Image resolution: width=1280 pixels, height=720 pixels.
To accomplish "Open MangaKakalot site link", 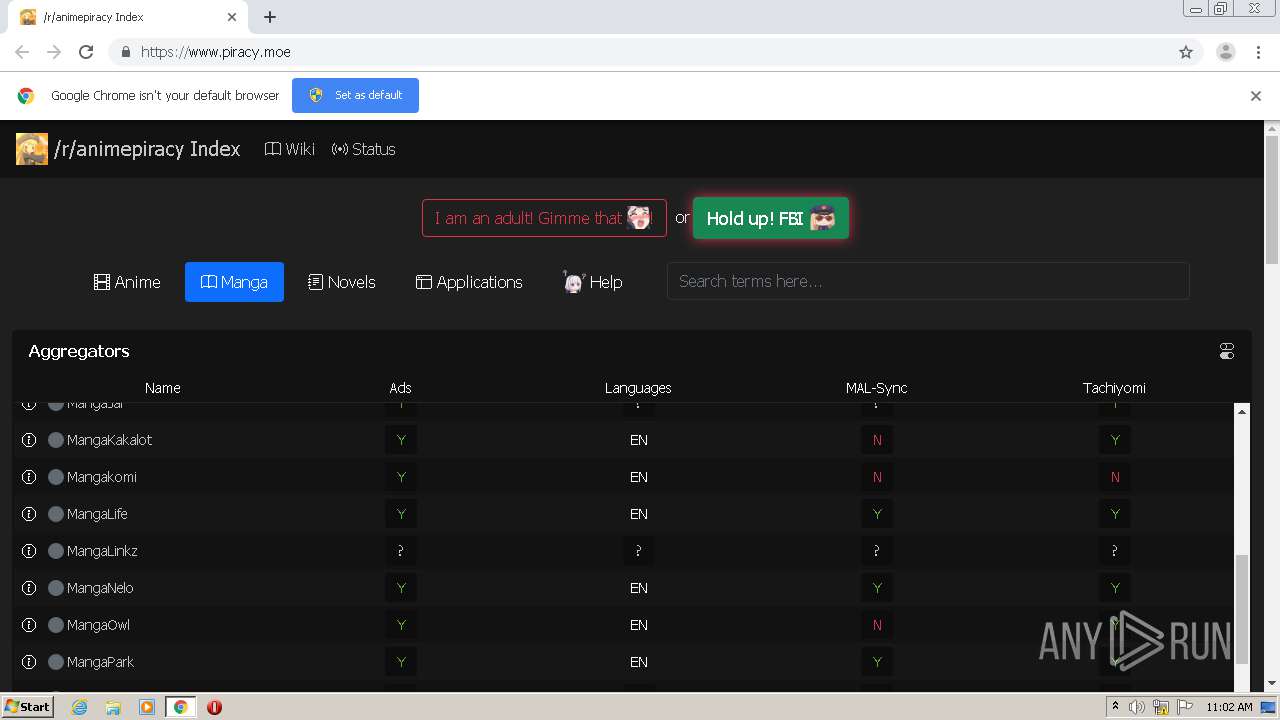I will [x=110, y=440].
